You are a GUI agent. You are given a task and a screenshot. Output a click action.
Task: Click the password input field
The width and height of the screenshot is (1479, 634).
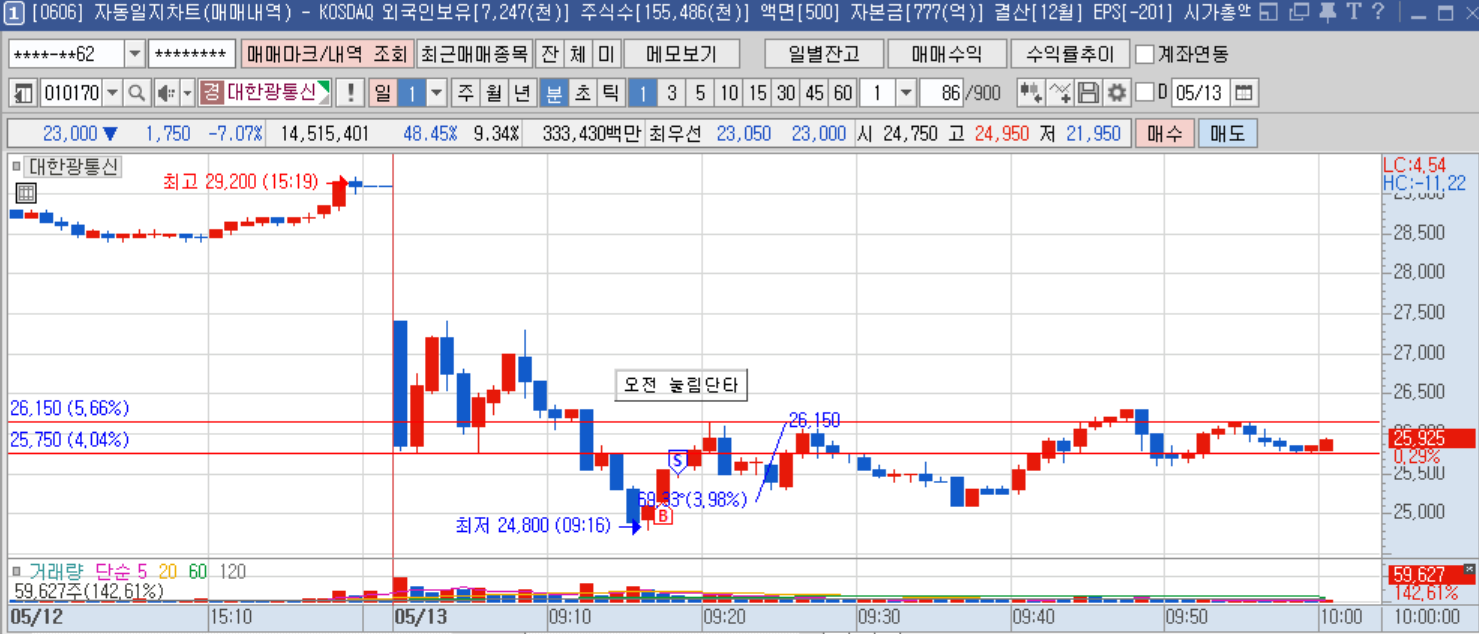tap(192, 54)
